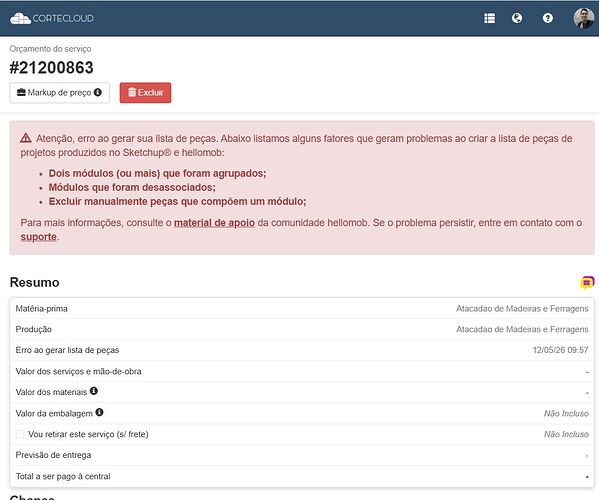Open the list menu icon in header

(x=489, y=18)
